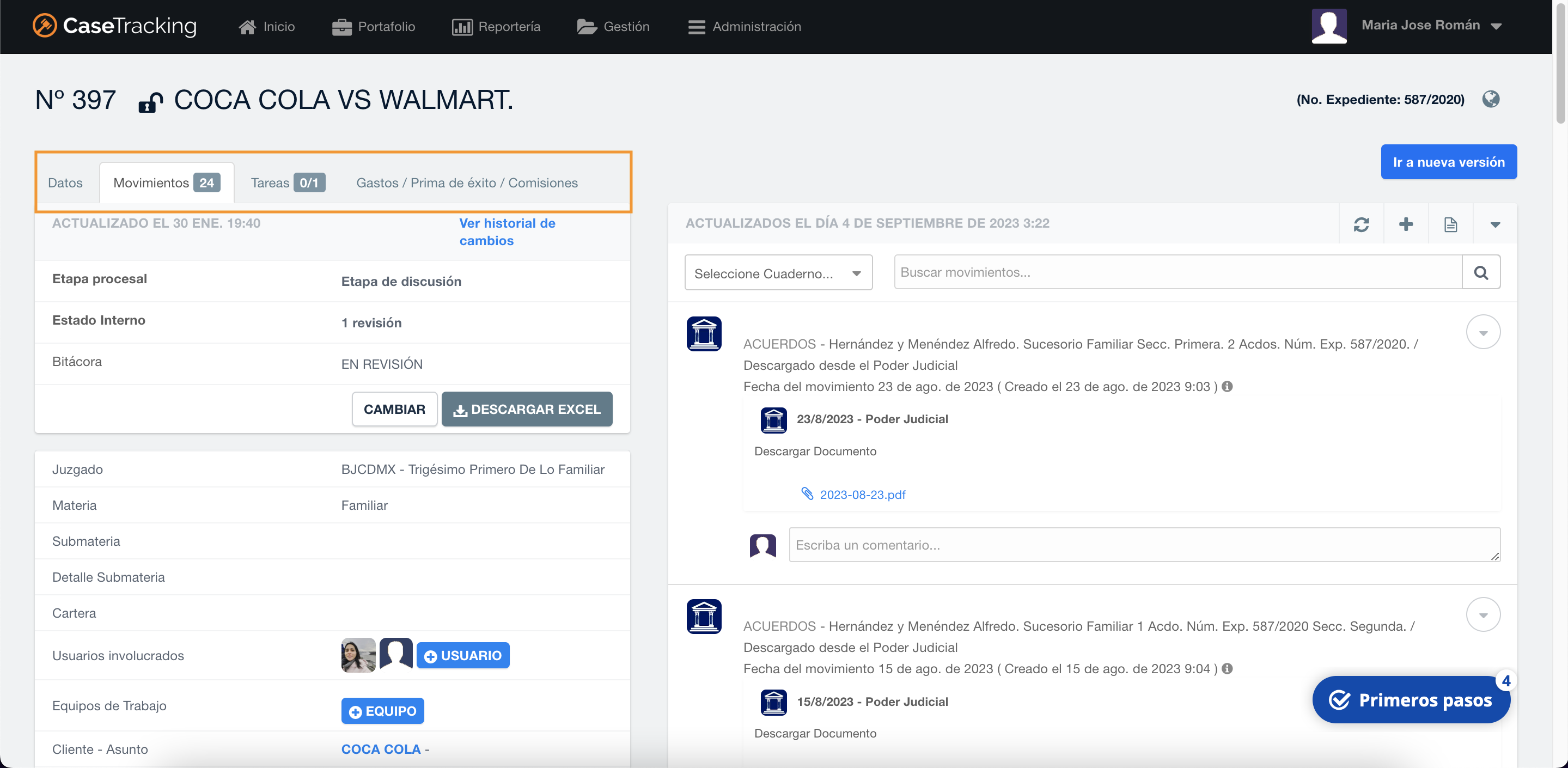Open the Administración menu
Screen dimensions: 1568x768
click(745, 27)
